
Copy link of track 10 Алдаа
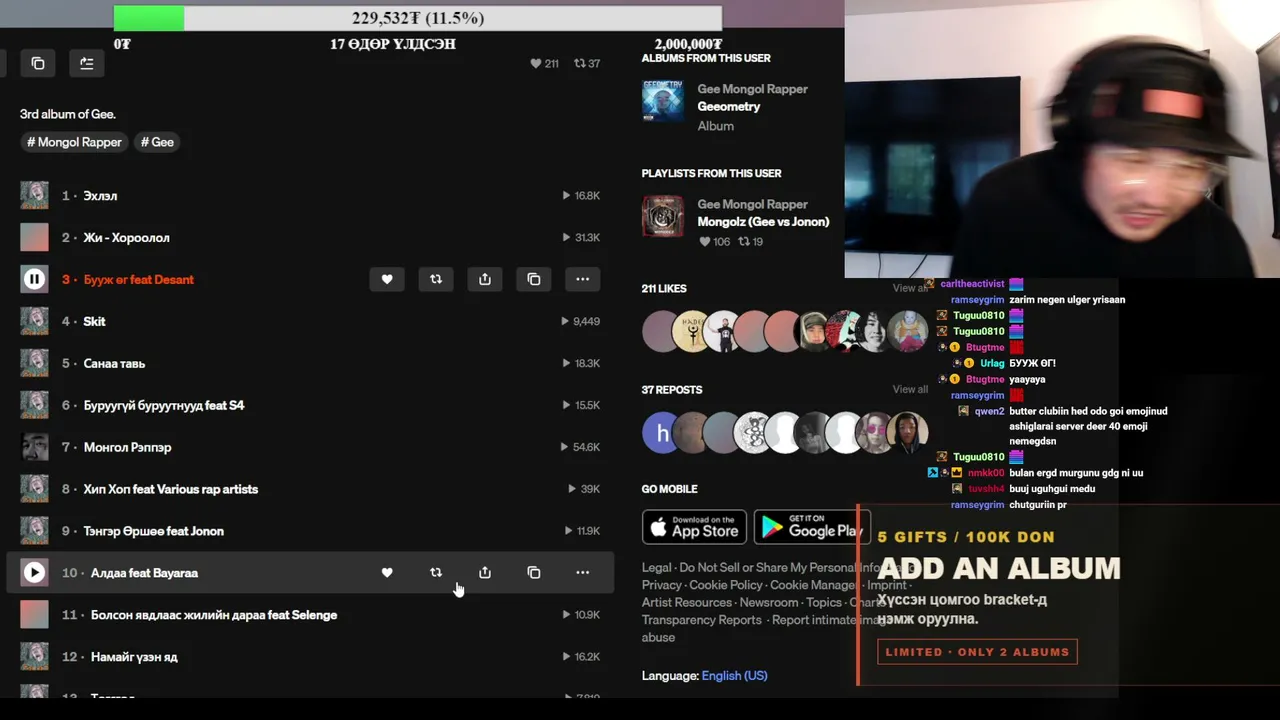(534, 573)
